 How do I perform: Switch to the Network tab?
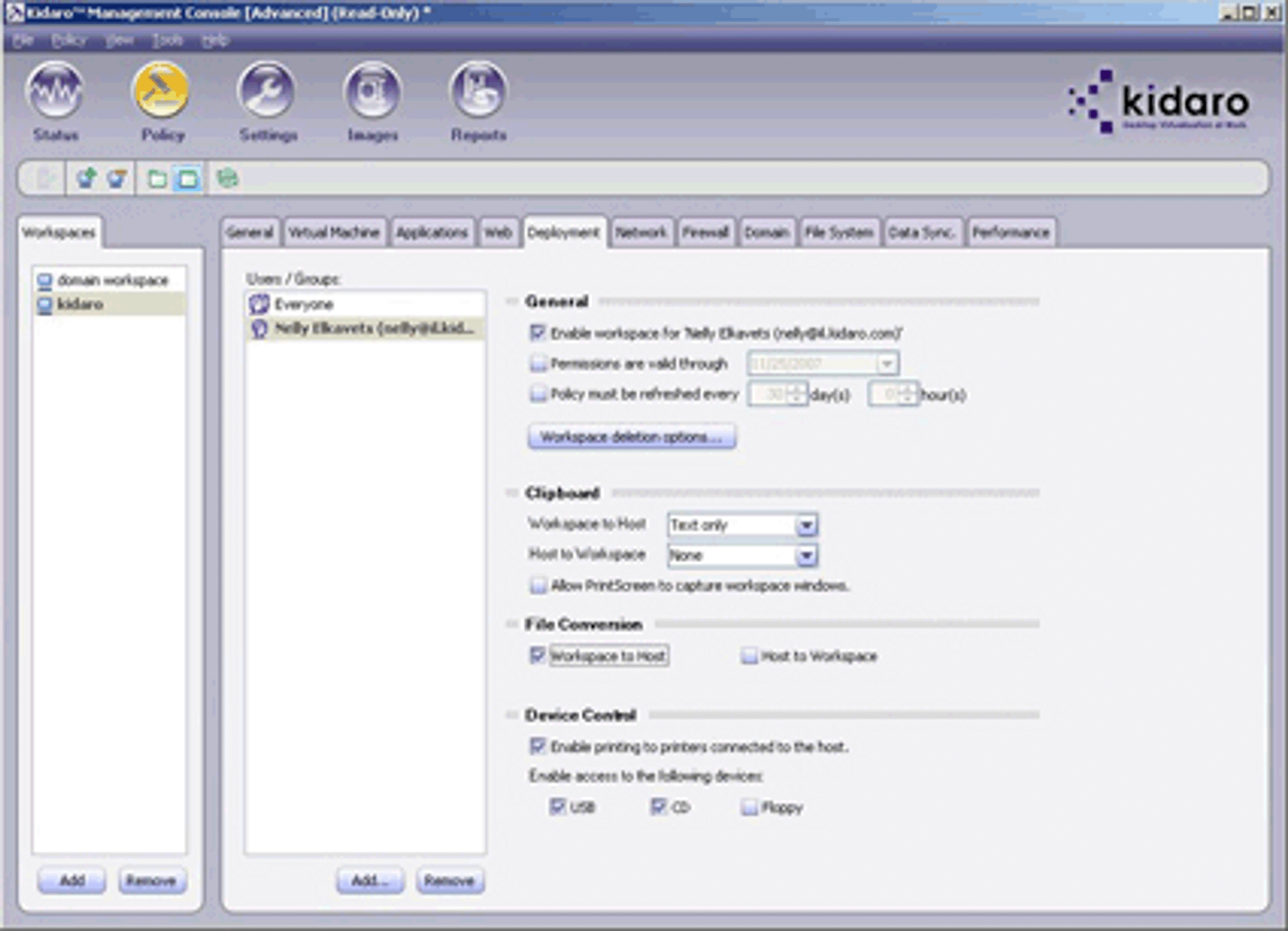[x=641, y=233]
